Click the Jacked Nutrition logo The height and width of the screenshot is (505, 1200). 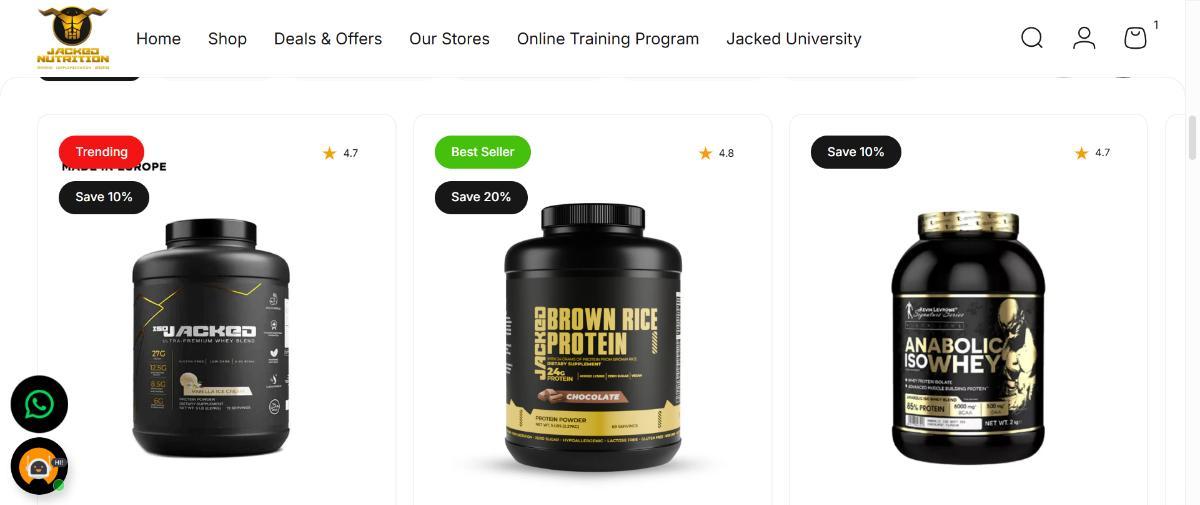[x=73, y=38]
